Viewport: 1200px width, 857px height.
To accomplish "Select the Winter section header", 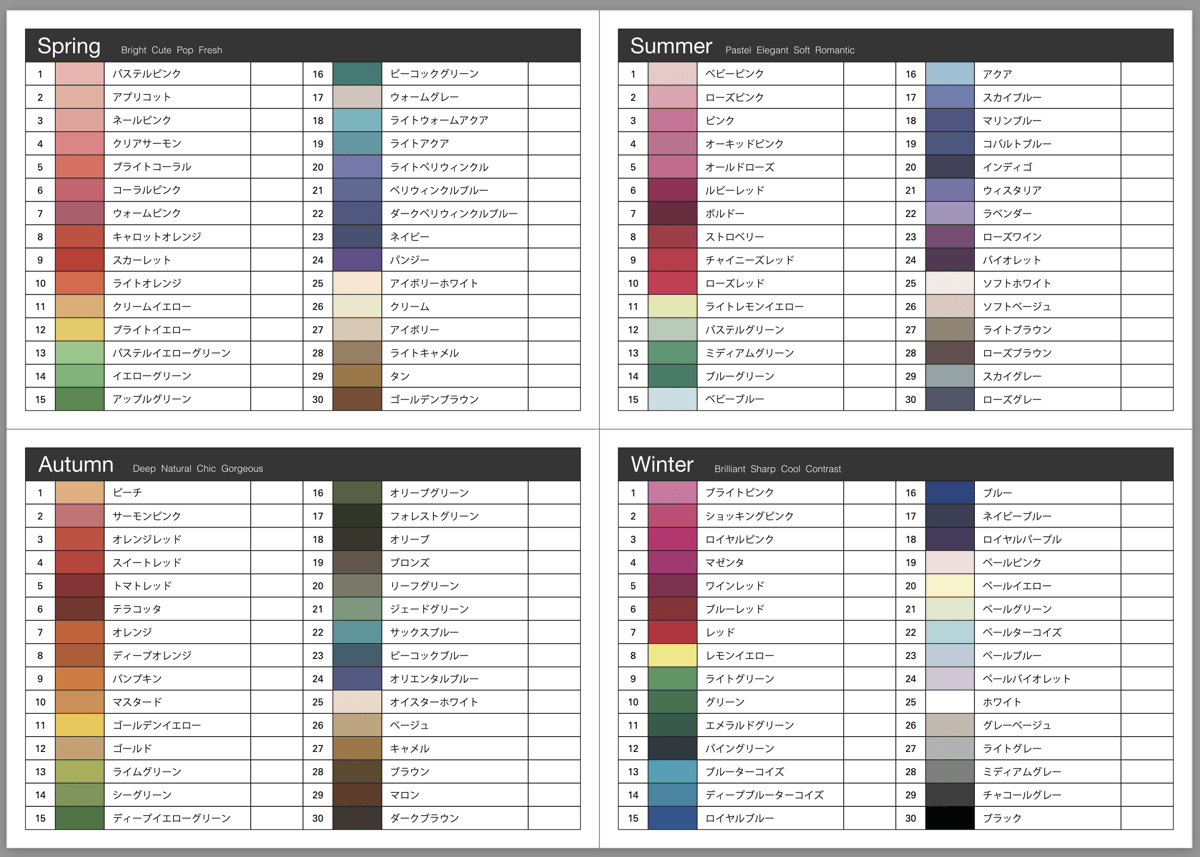I will (x=662, y=464).
